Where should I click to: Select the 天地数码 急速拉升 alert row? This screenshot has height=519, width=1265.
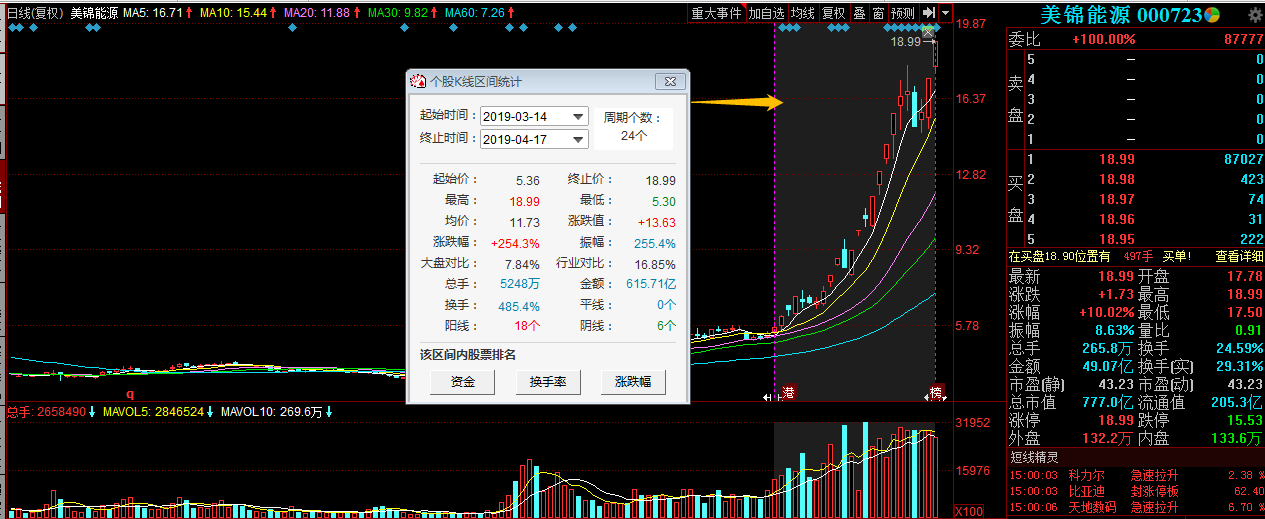pyautogui.click(x=1136, y=507)
